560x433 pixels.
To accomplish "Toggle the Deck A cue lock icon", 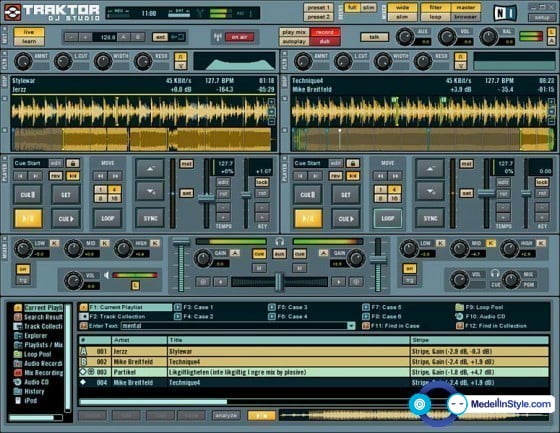I will tap(72, 163).
